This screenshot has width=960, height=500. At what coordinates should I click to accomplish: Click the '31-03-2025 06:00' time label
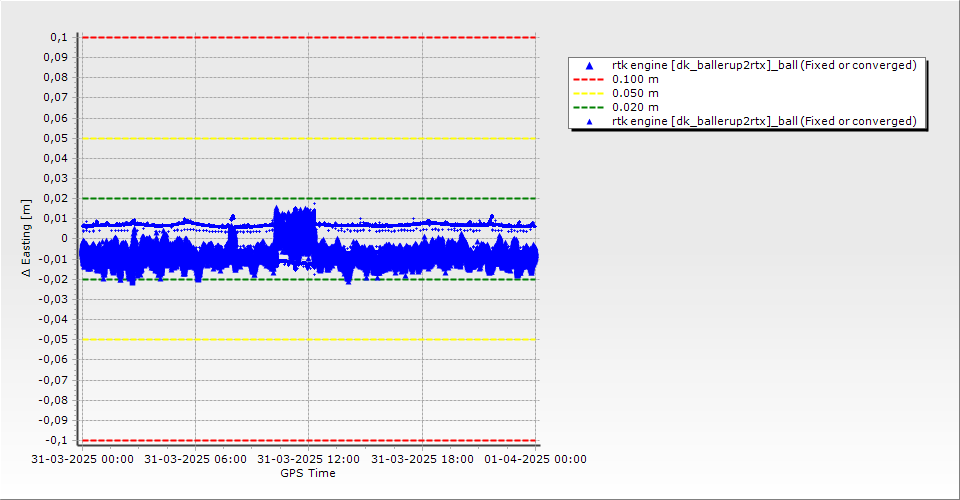(195, 459)
